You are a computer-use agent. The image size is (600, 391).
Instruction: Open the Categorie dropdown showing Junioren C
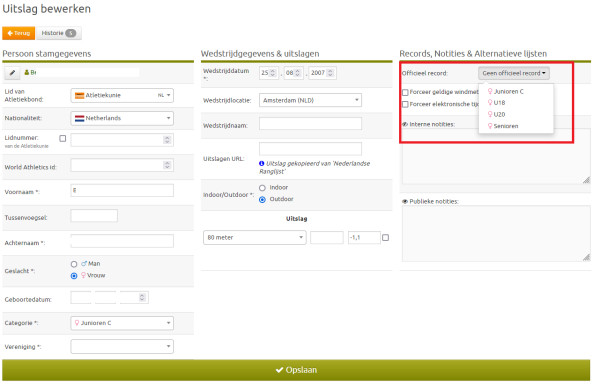pos(122,323)
